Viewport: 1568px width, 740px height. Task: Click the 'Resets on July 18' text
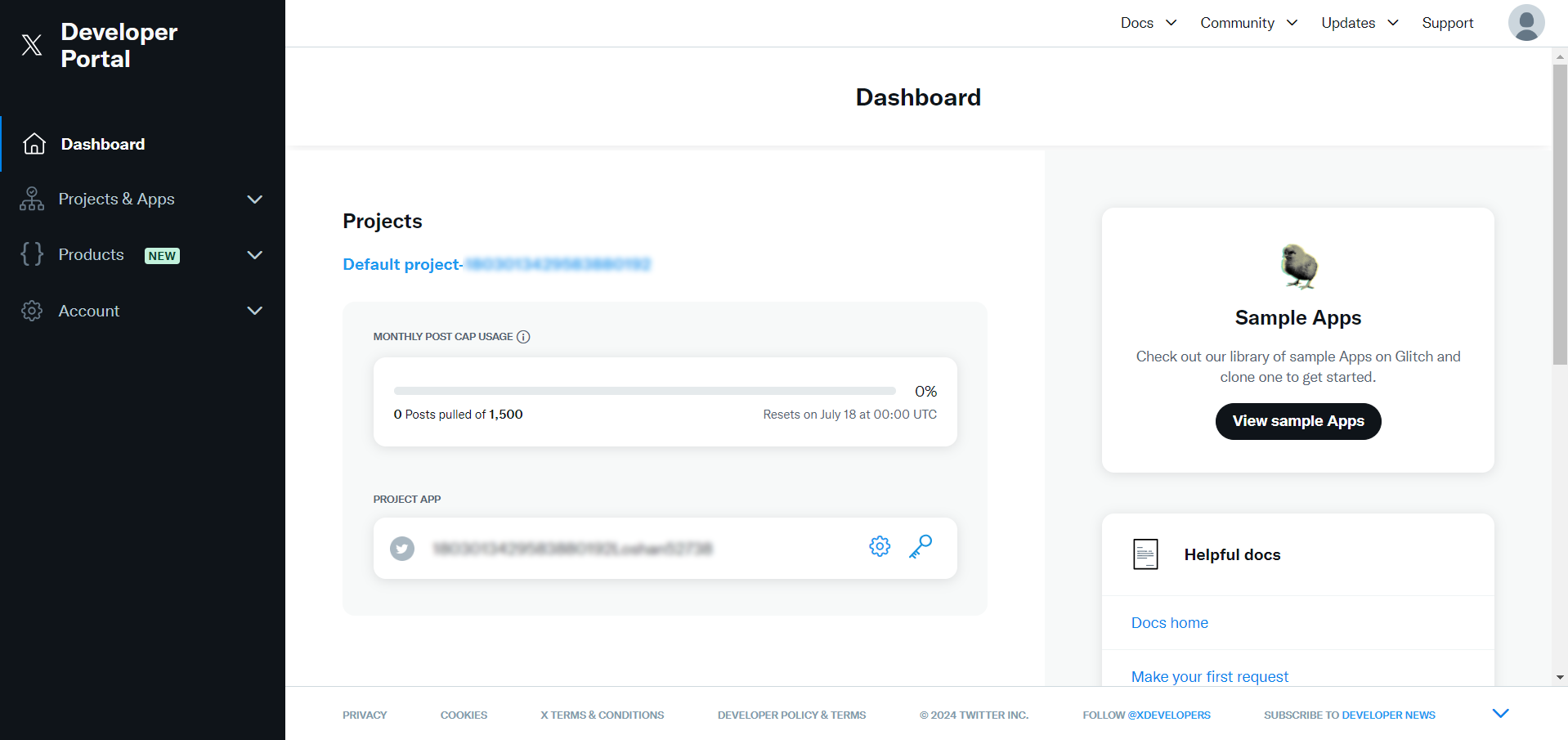pyautogui.click(x=849, y=415)
